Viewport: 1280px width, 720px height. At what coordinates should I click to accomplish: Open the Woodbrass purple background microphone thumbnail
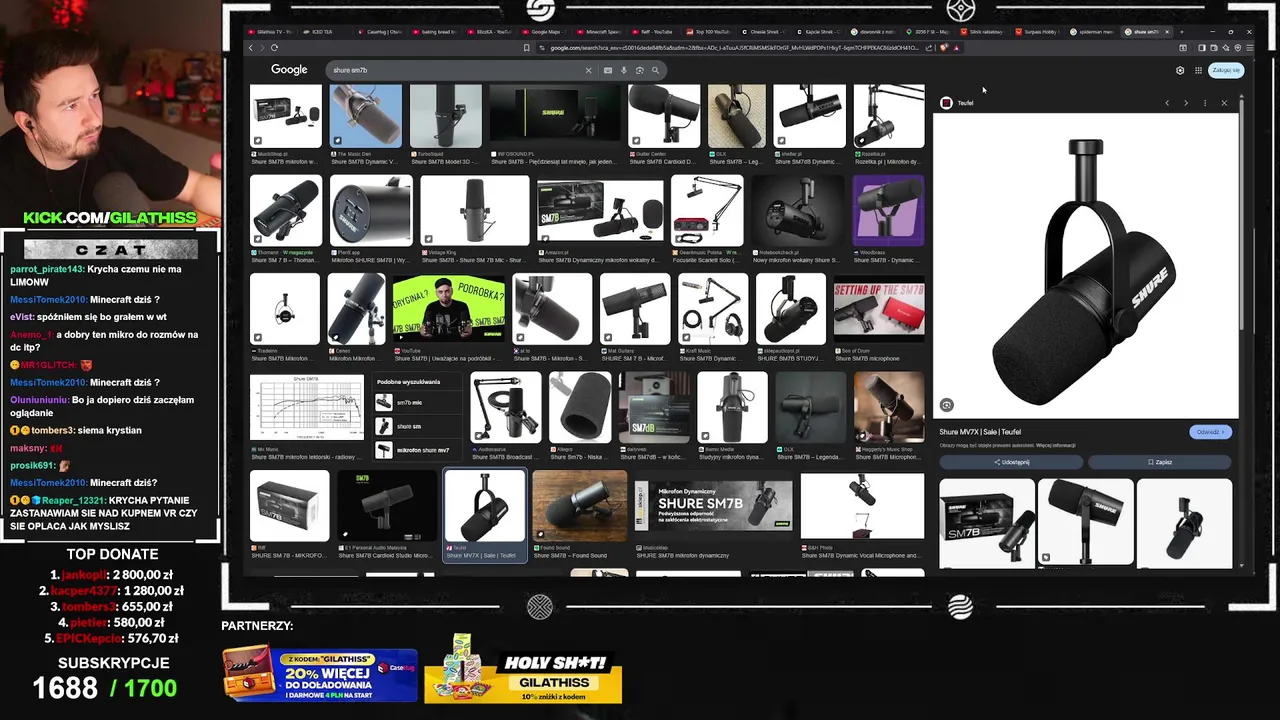click(888, 210)
